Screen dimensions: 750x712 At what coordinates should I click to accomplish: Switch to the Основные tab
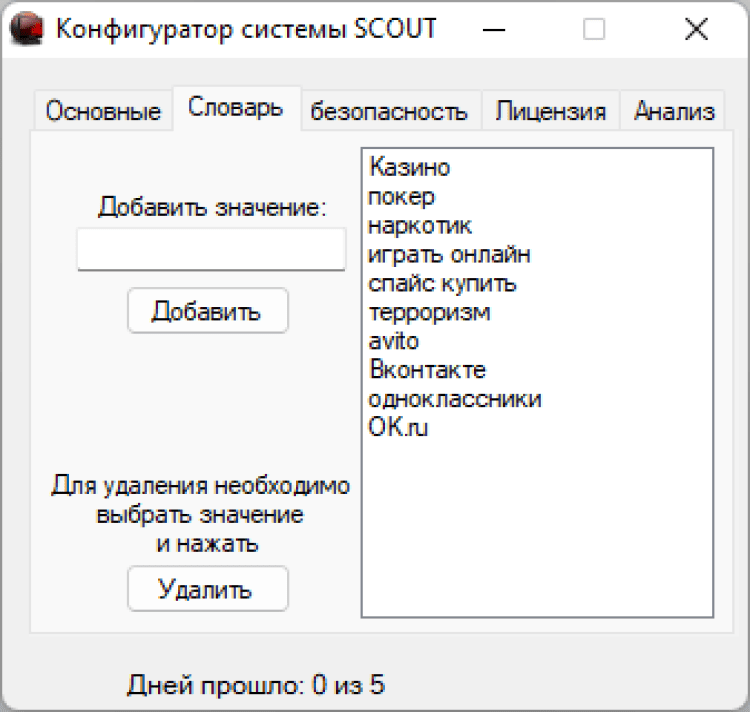click(x=103, y=111)
